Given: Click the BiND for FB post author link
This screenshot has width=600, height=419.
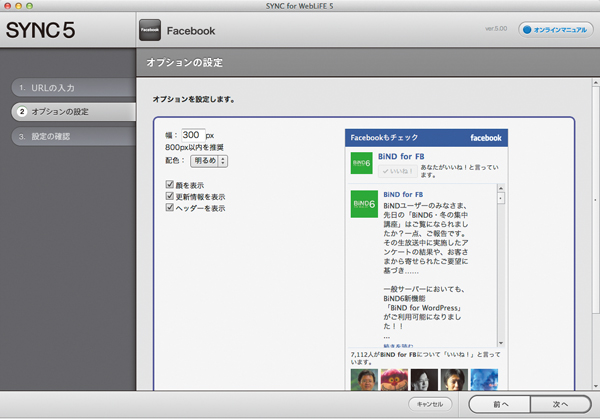Looking at the screenshot, I should coord(403,194).
